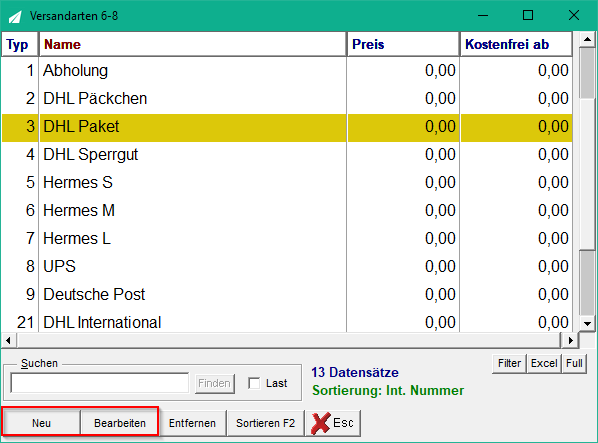
Task: Click the Bearbeiten button
Action: (120, 423)
